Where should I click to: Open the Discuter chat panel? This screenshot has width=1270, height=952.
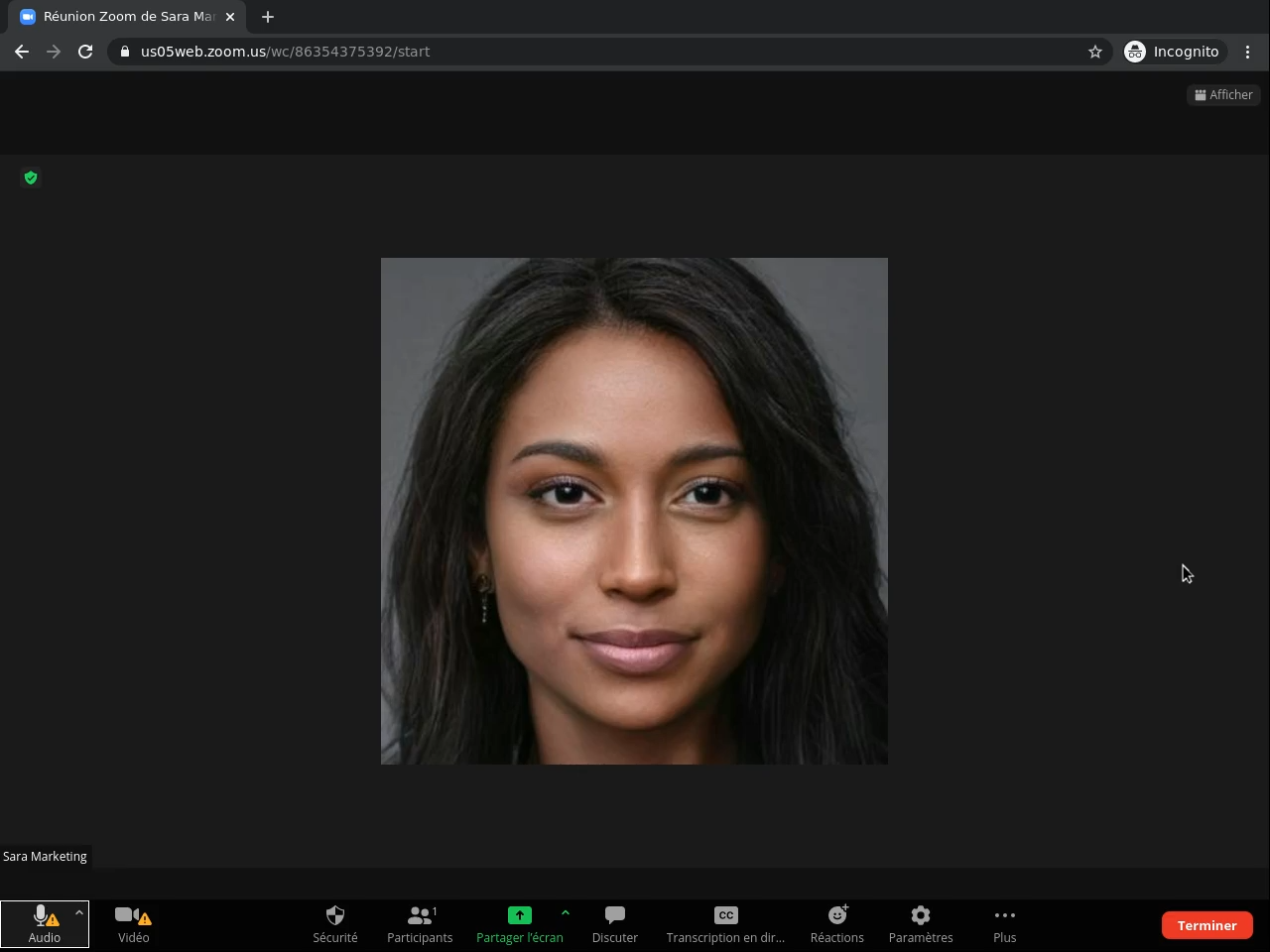coord(615,924)
